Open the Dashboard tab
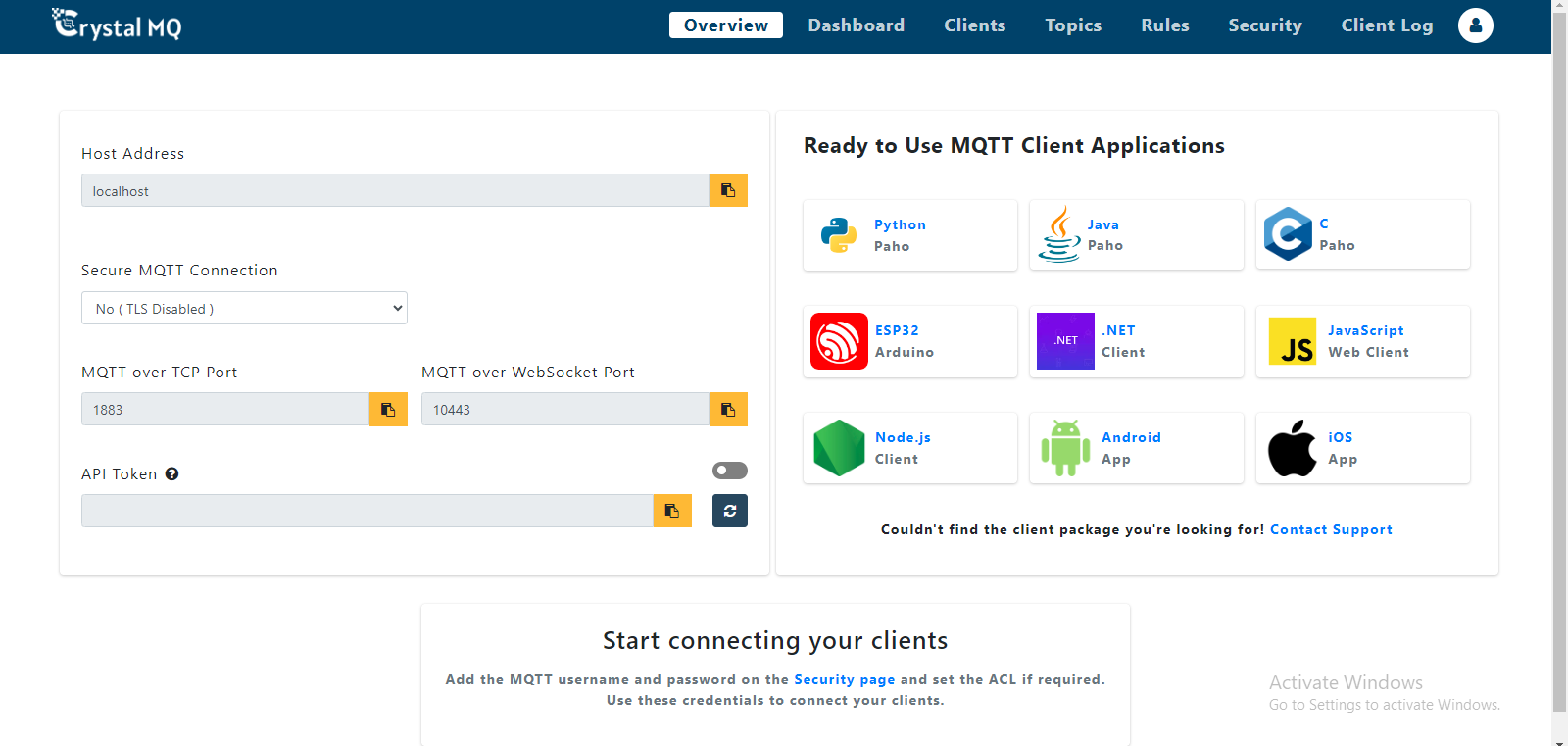This screenshot has width=1568, height=746. pos(857,25)
